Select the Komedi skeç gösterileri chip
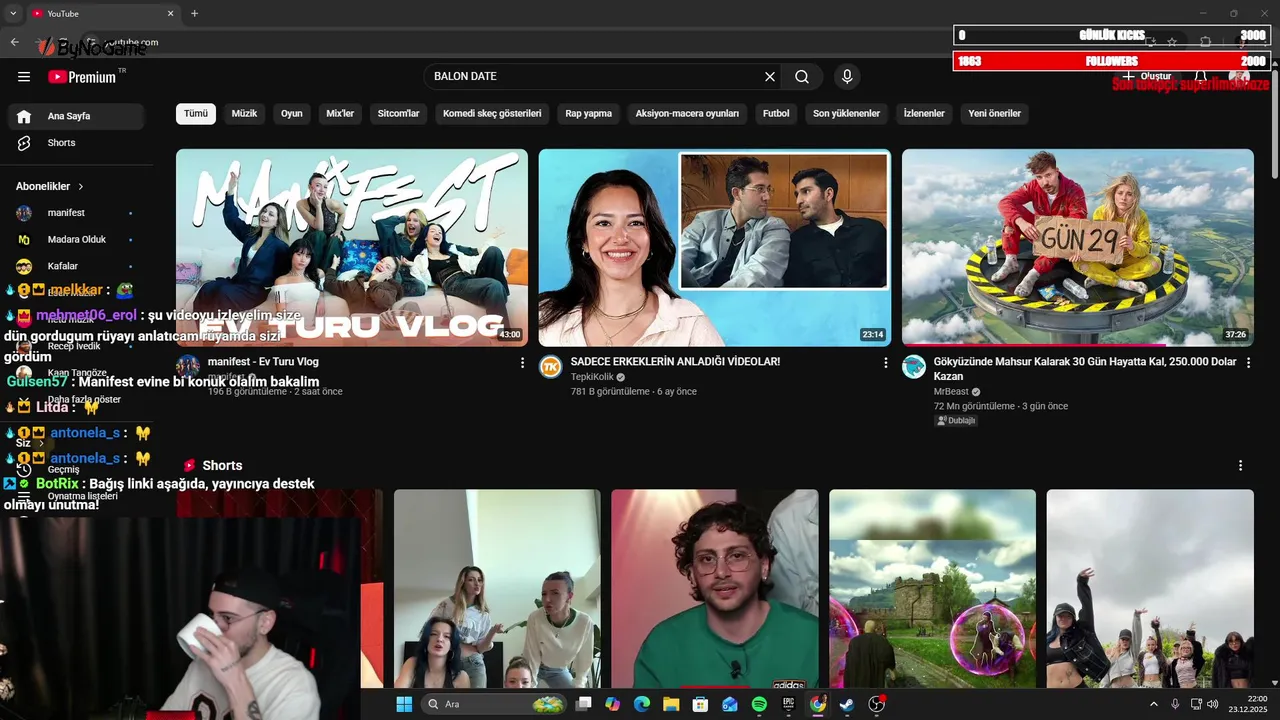1280x720 pixels. tap(492, 114)
